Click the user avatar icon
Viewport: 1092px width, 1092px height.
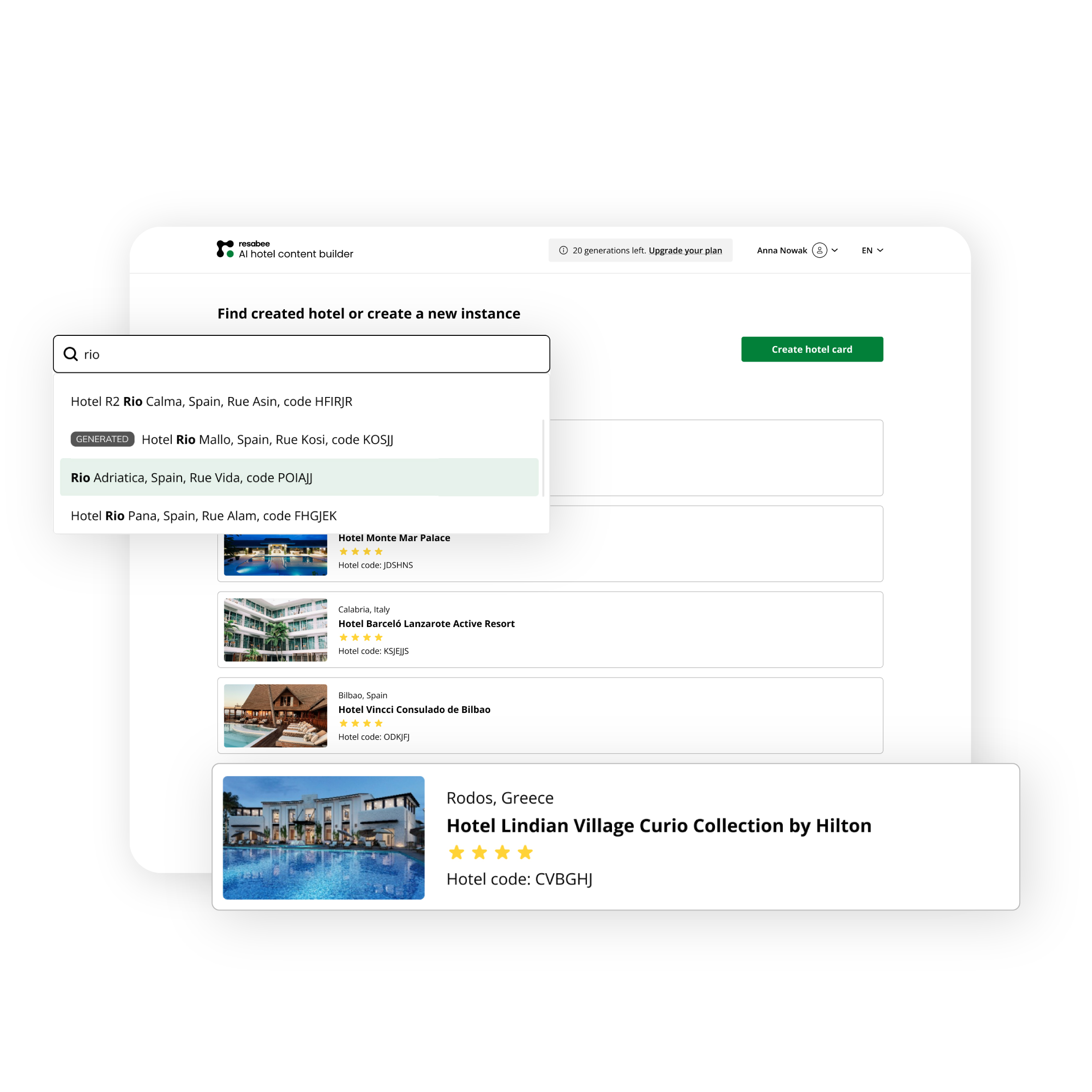click(x=820, y=250)
